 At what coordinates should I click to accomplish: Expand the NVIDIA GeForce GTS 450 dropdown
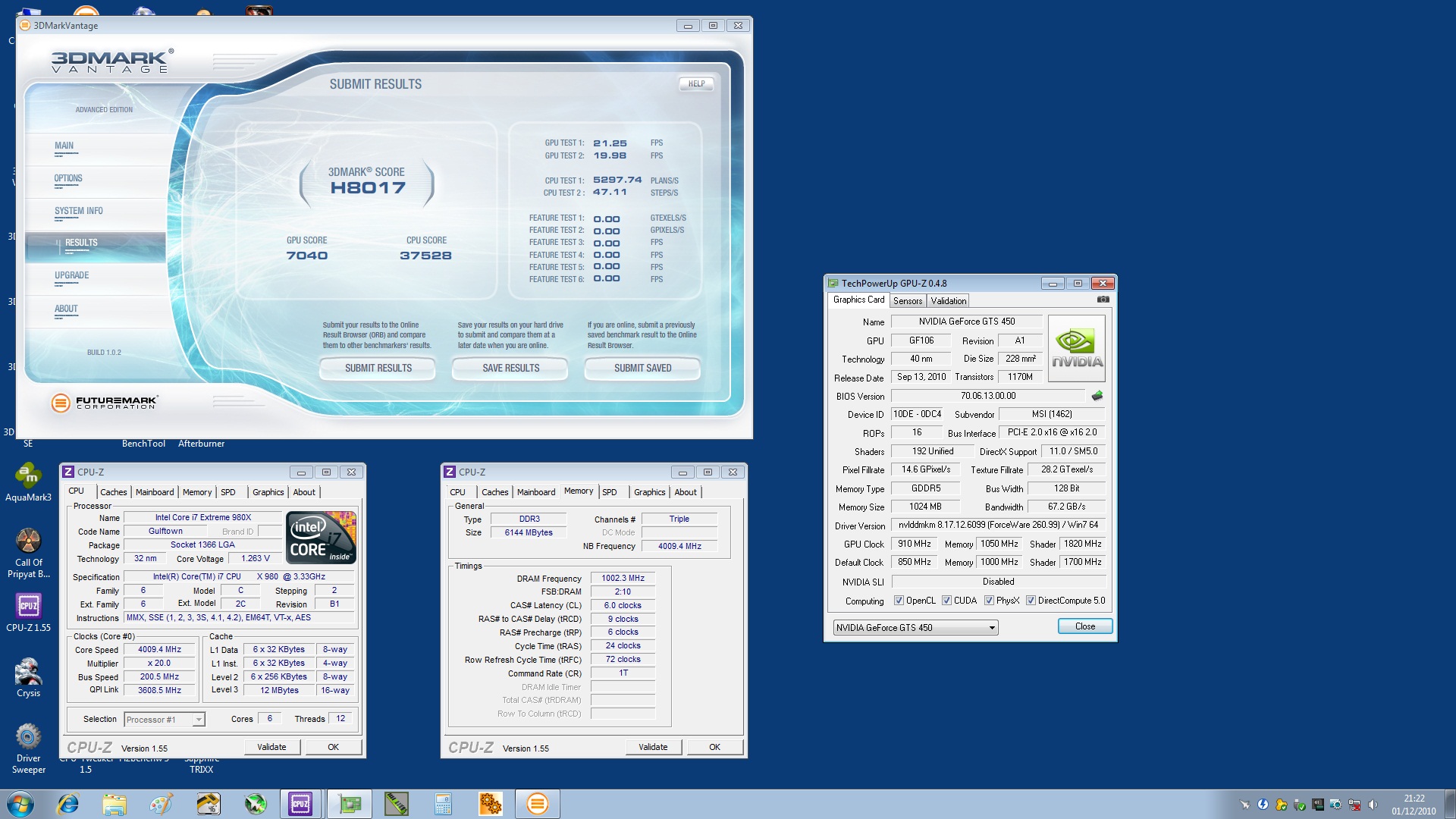point(991,628)
